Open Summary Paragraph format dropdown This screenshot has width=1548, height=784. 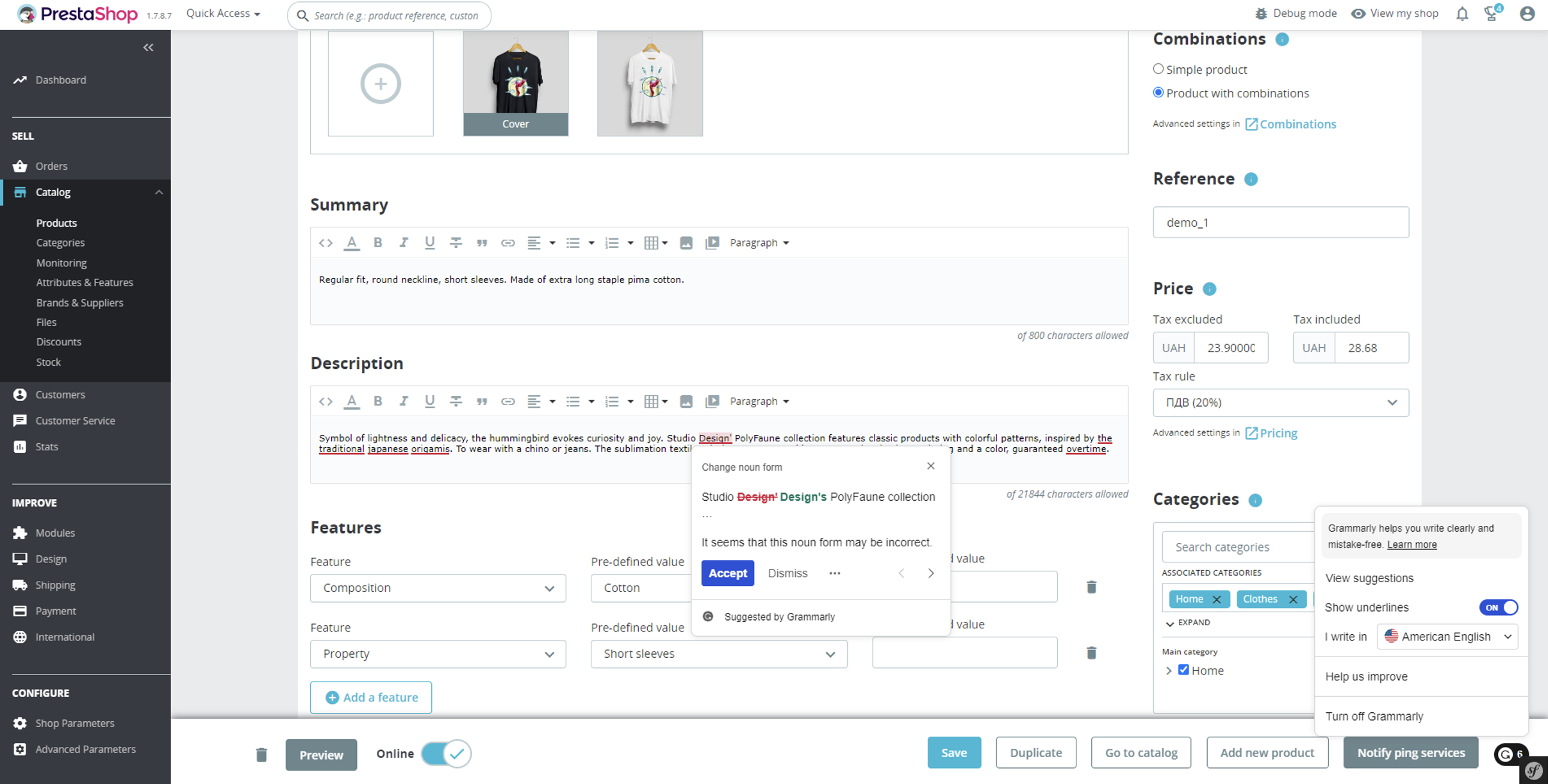(759, 243)
